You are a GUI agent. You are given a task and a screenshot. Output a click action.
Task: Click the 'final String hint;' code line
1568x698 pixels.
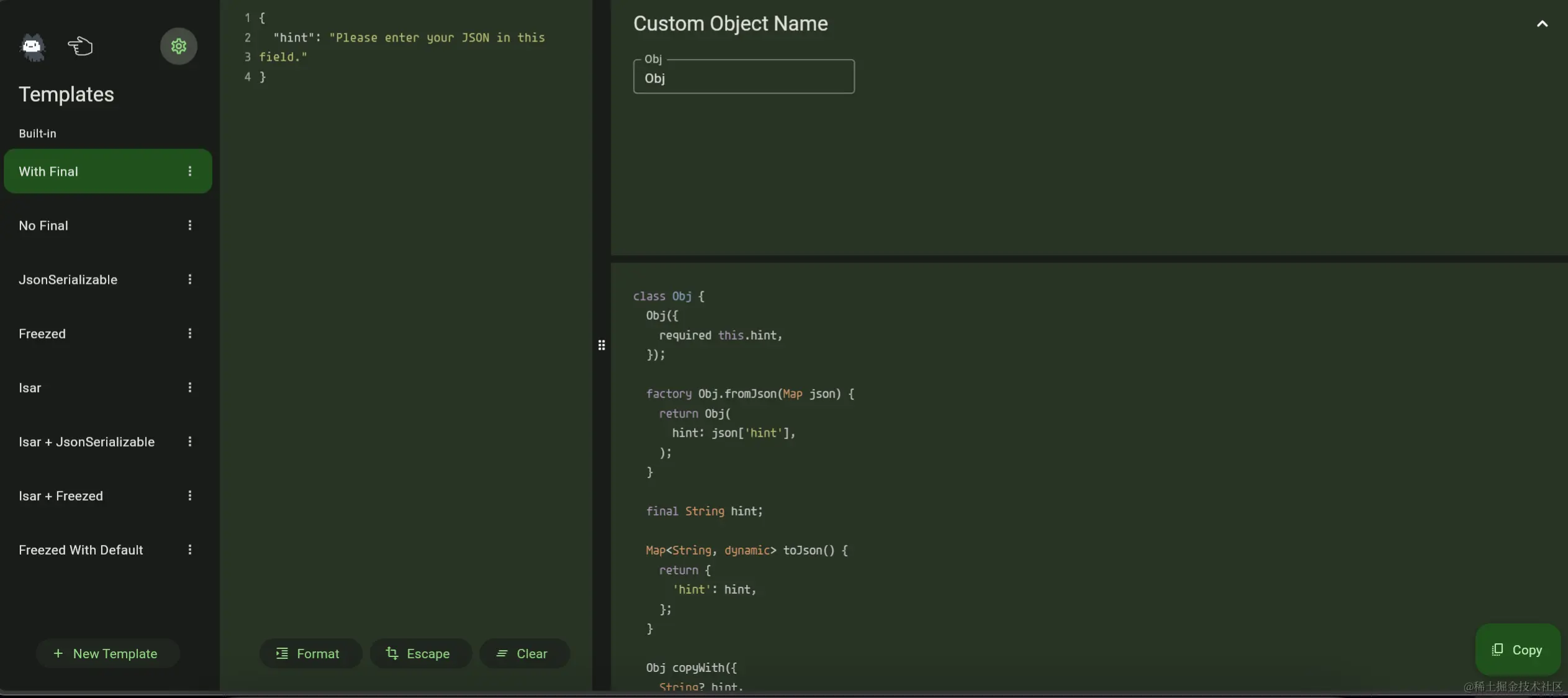(x=704, y=511)
